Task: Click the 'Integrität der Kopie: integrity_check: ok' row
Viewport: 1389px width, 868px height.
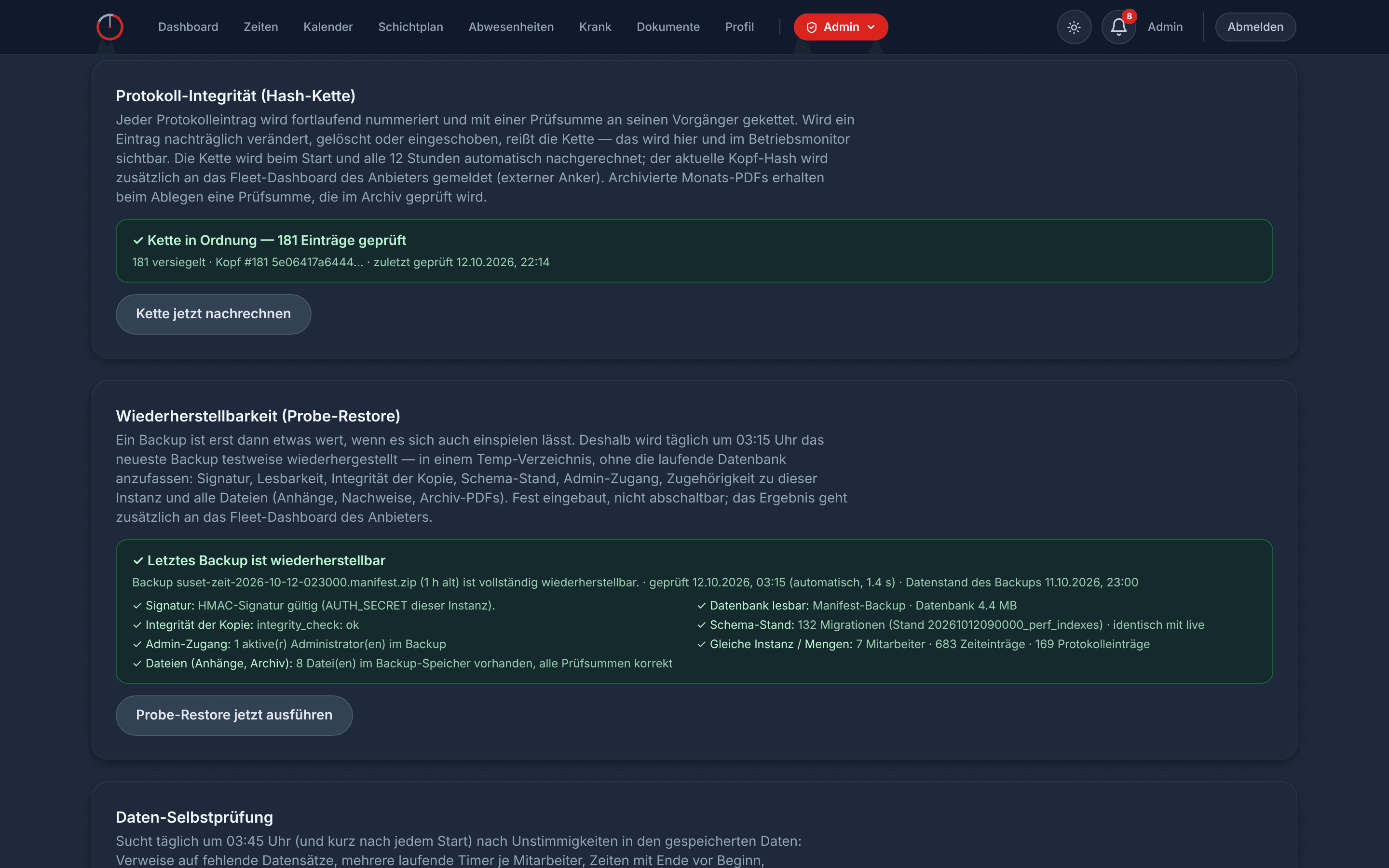Action: [x=245, y=625]
